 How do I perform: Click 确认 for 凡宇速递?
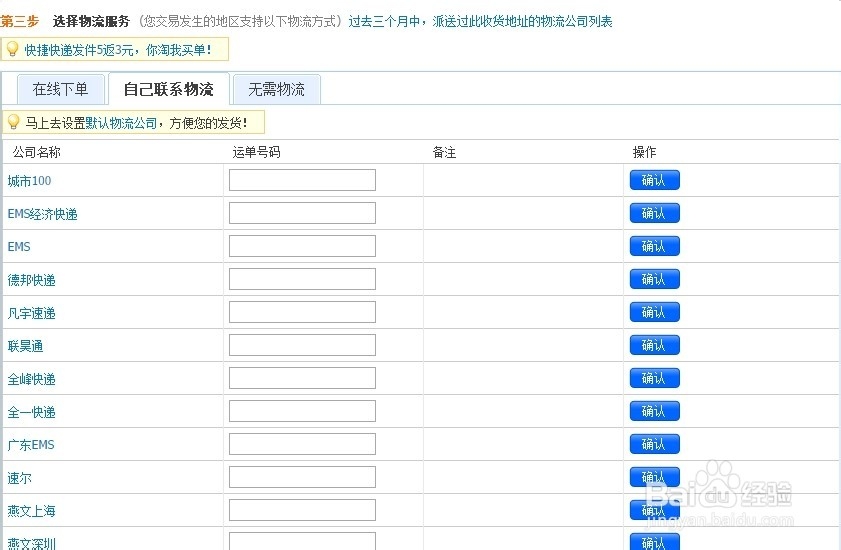[654, 312]
